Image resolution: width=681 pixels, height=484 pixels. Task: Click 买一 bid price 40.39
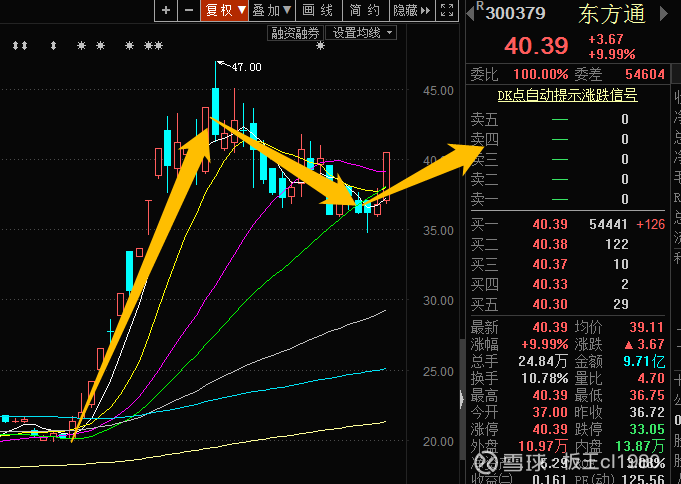550,224
